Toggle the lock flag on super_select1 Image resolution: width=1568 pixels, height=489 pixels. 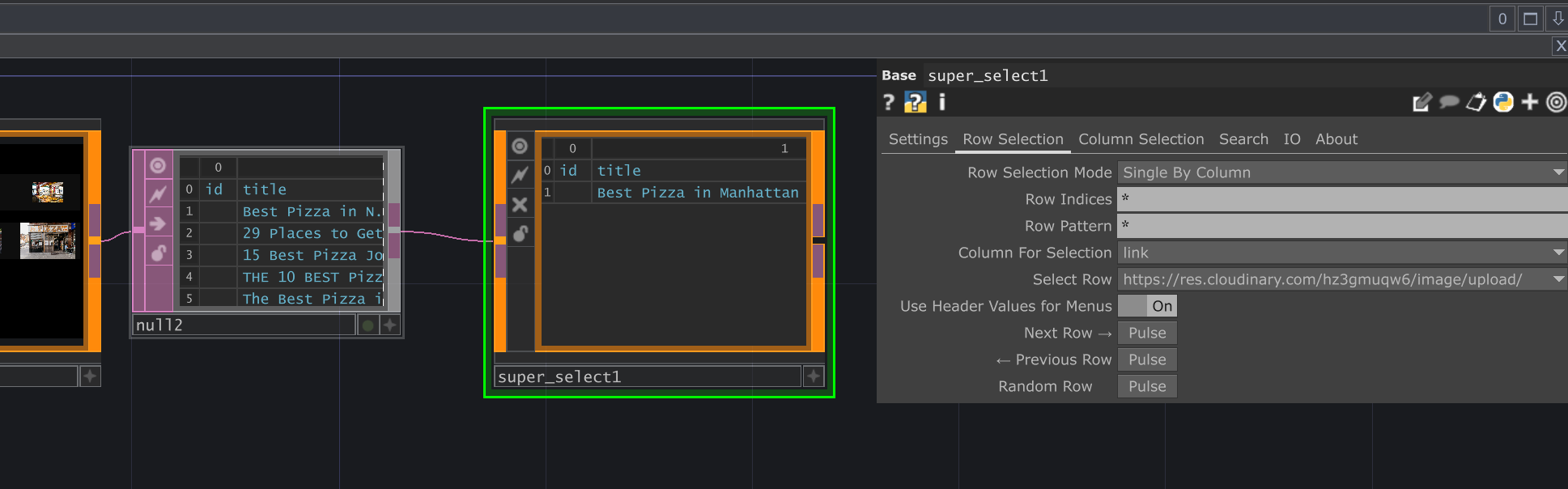520,234
